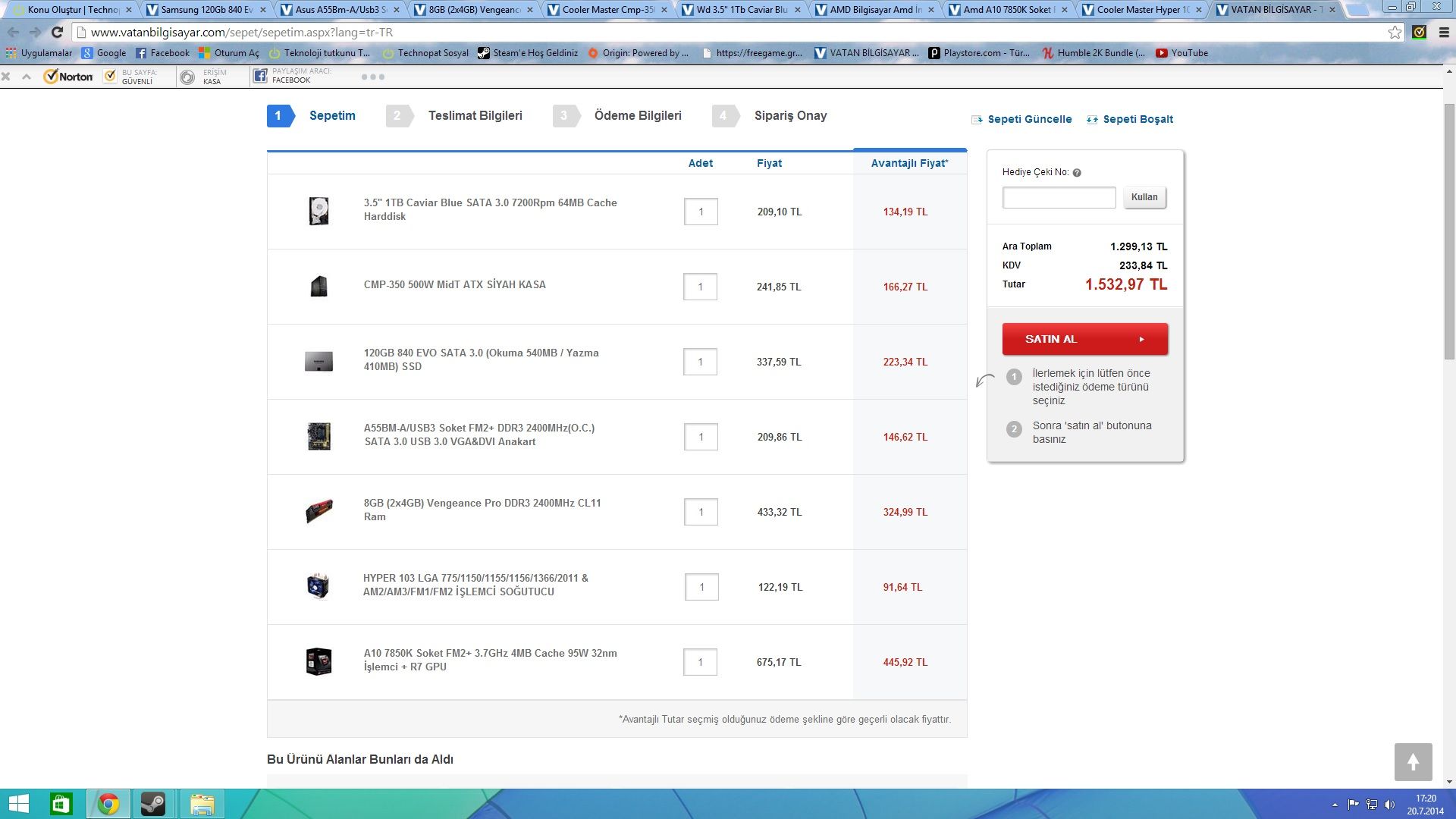The width and height of the screenshot is (1456, 819).
Task: Click the Windows Start button
Action: tap(18, 804)
